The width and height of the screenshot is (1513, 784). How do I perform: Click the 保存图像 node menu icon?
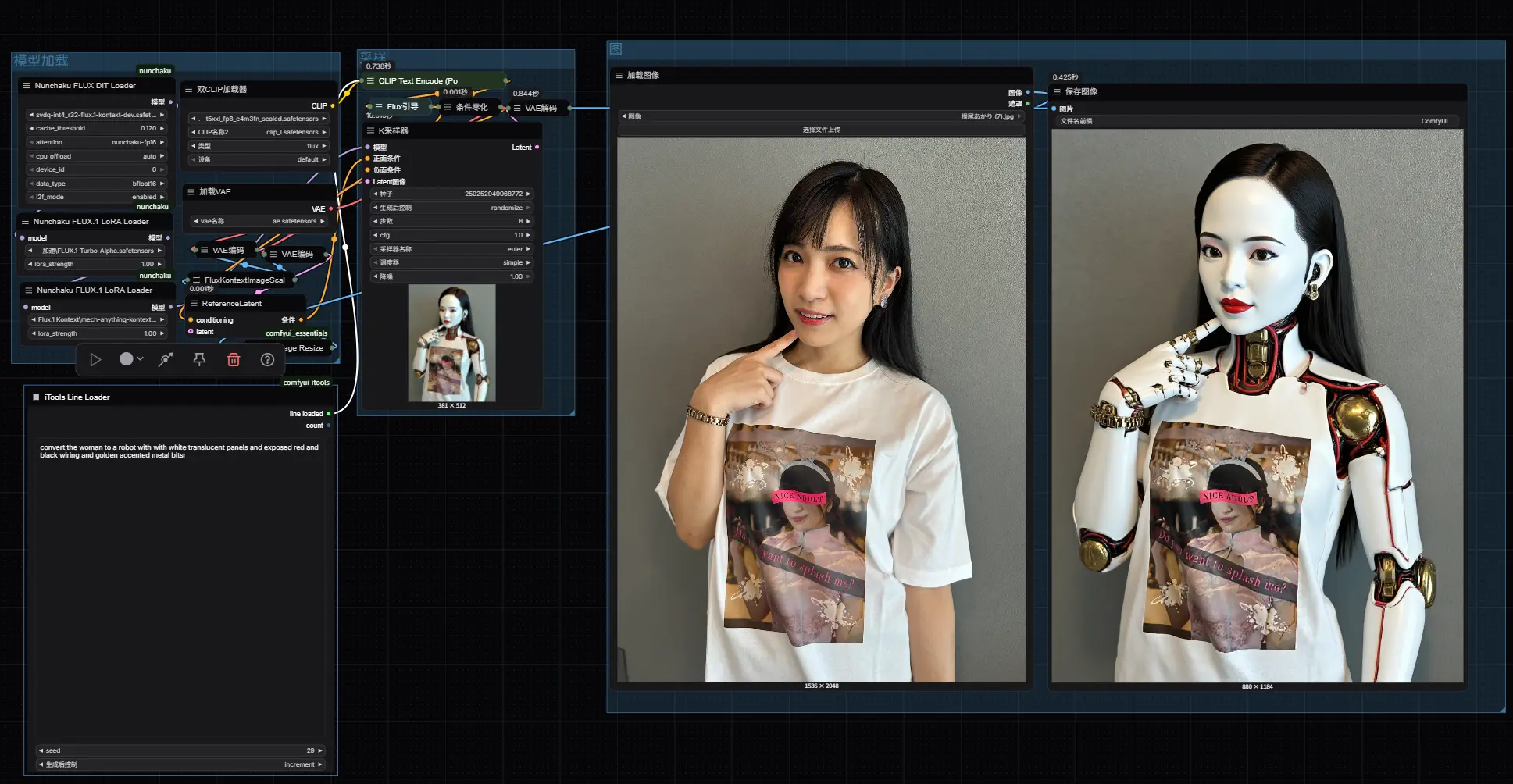point(1057,92)
